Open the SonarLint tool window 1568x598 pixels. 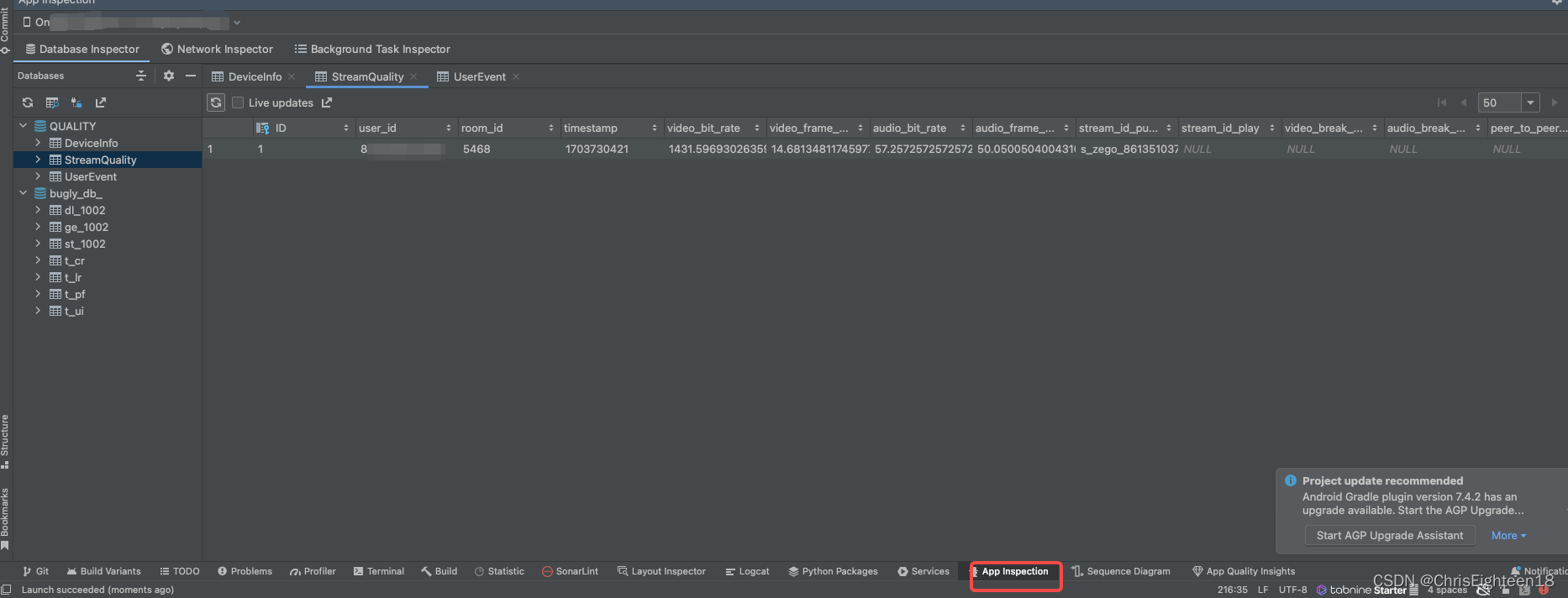[x=571, y=571]
